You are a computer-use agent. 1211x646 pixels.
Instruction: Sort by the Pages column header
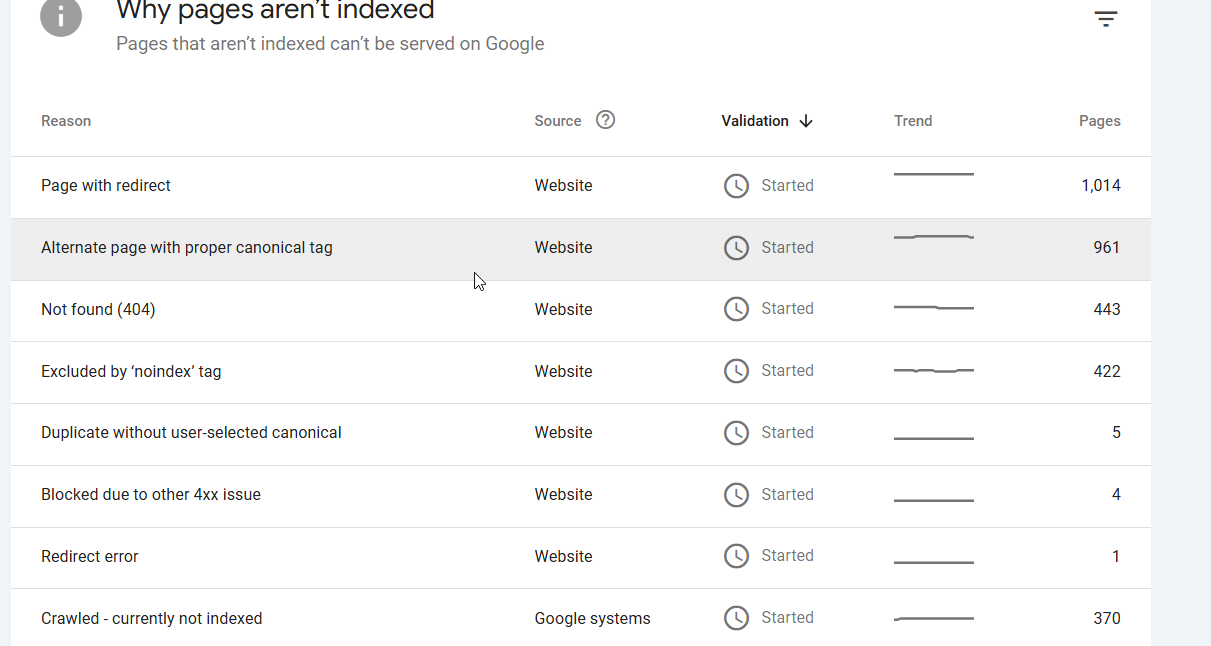pos(1099,121)
